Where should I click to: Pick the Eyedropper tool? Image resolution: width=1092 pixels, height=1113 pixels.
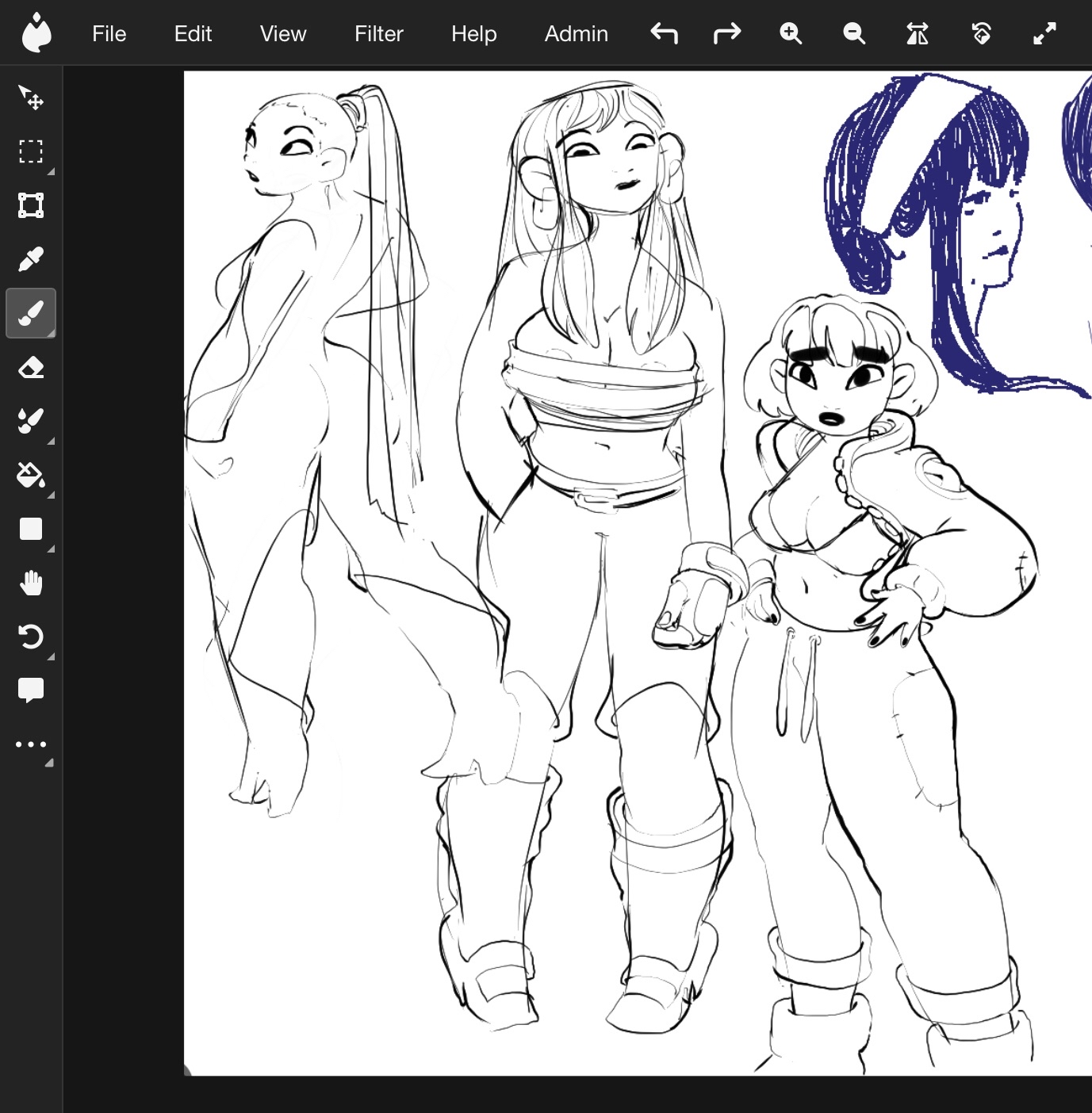tap(31, 259)
